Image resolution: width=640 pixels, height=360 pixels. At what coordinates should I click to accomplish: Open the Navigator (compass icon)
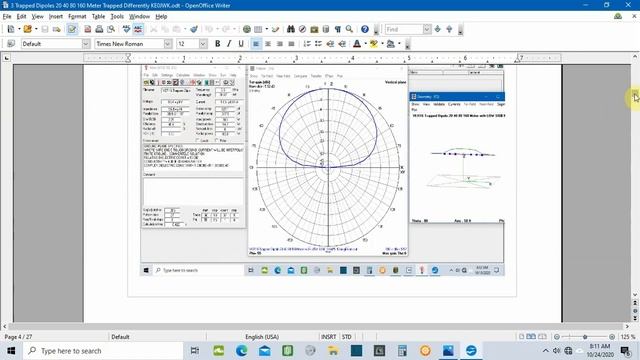tap(302, 29)
